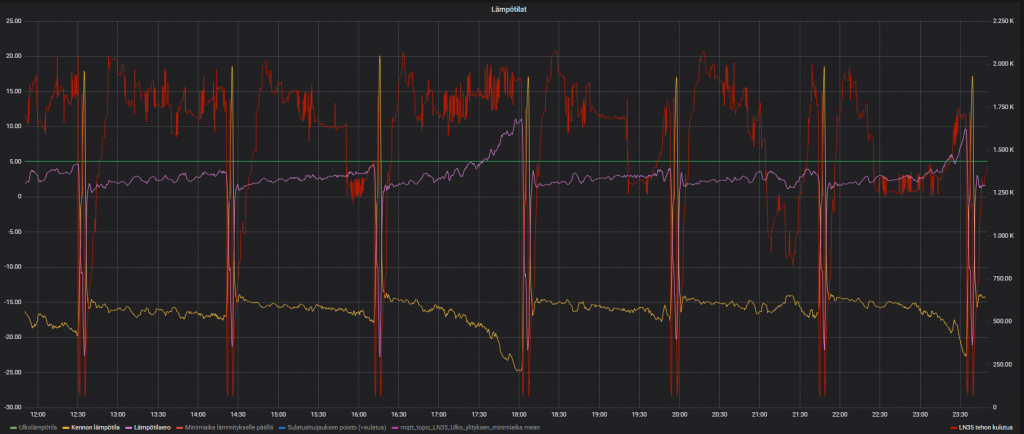Click the blue Sulatushuijauksen poisto legend color icon
Viewport: 1024px width, 434px height.
click(x=281, y=428)
